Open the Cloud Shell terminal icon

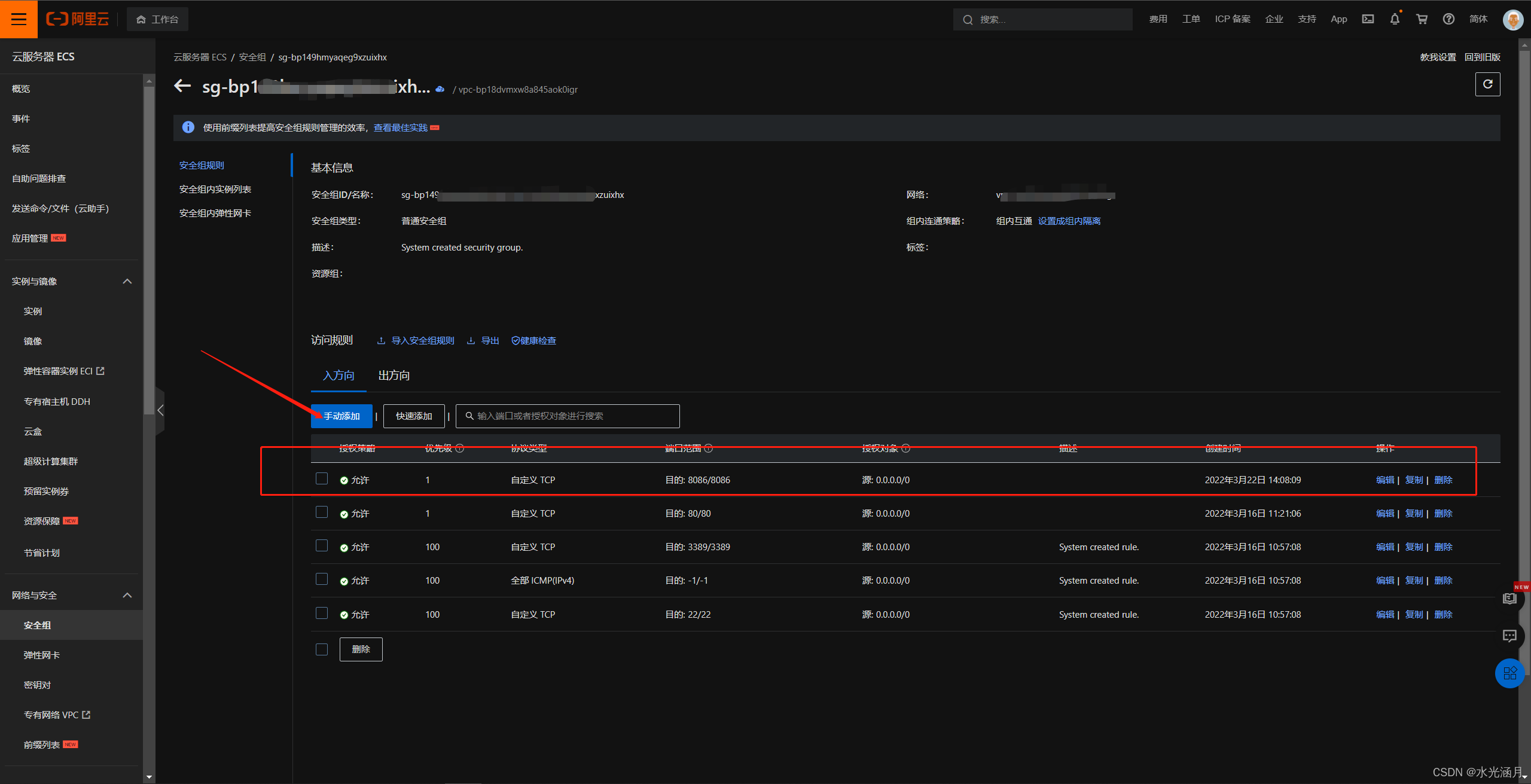tap(1368, 19)
